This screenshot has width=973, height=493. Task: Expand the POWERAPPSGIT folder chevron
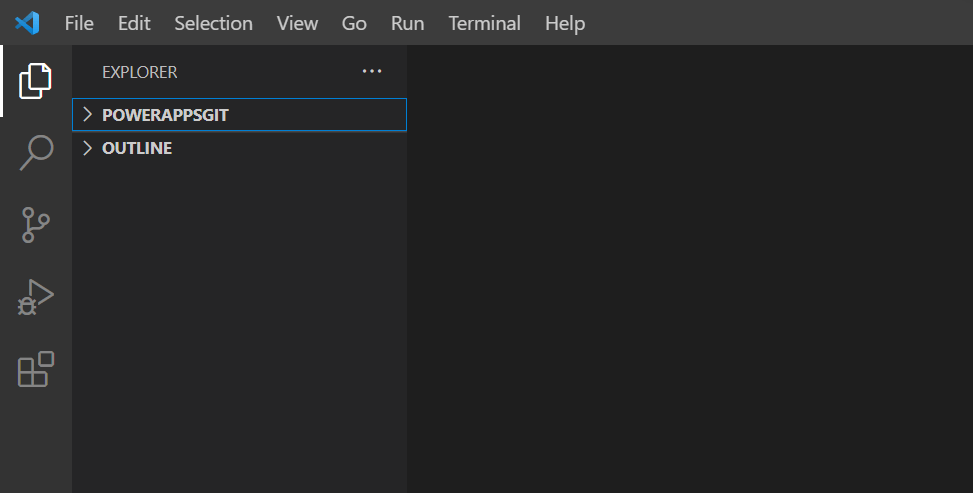[x=88, y=115]
